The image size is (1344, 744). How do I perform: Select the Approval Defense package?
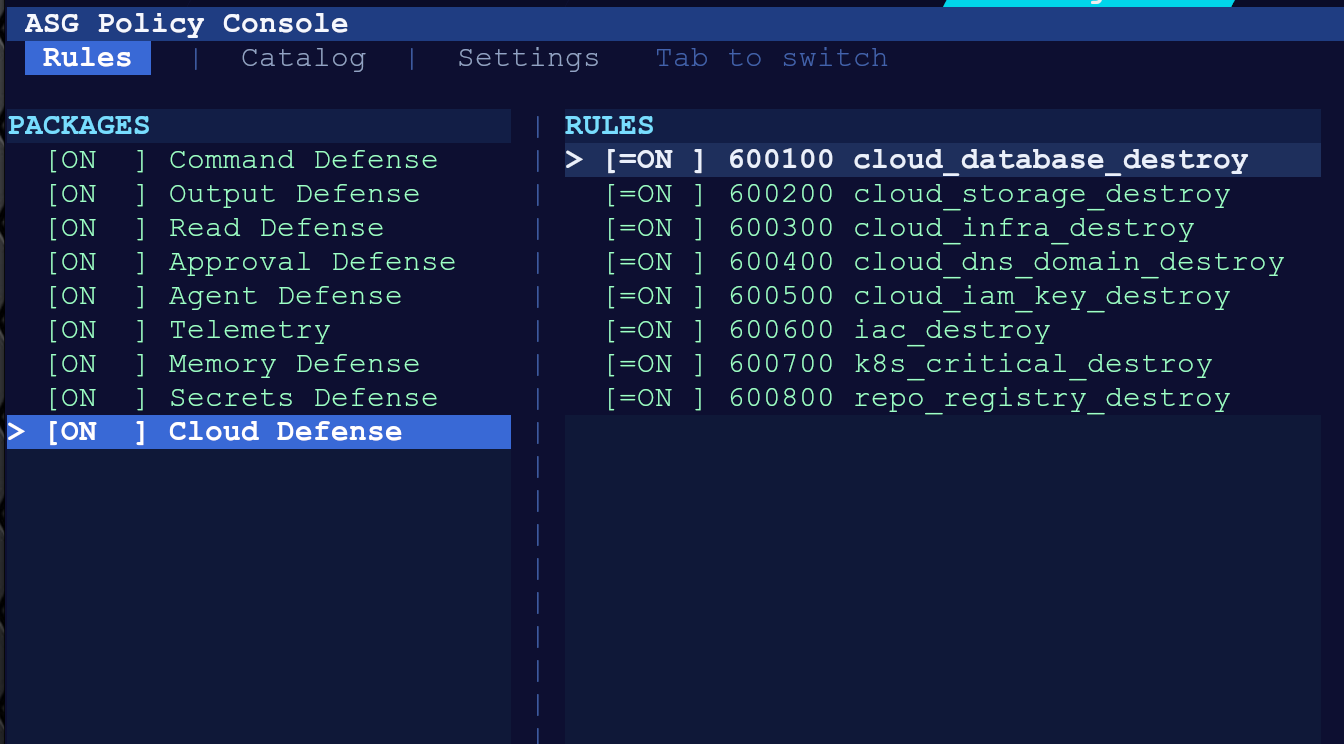click(x=259, y=262)
